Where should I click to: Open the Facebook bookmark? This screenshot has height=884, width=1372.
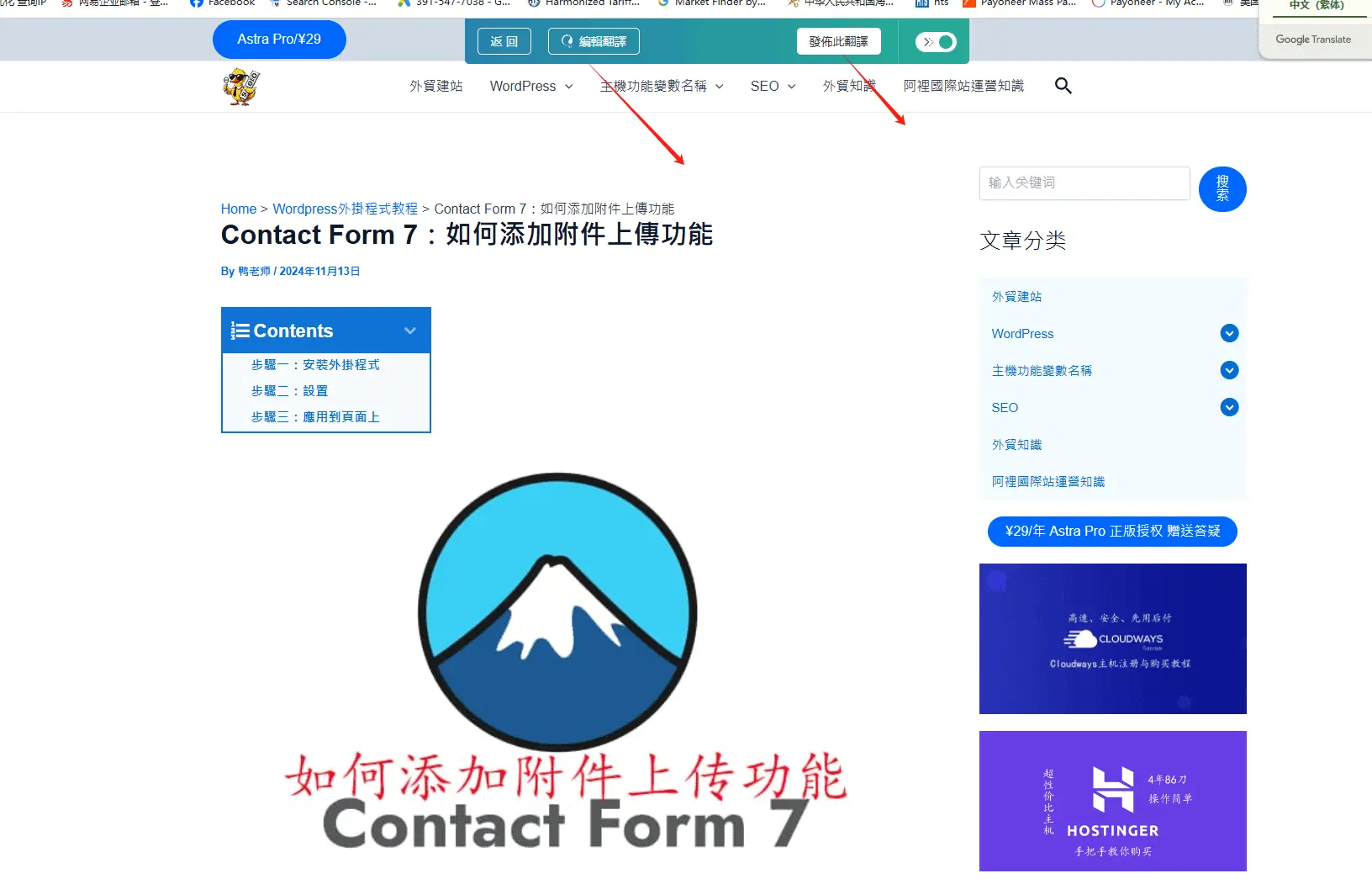click(223, 3)
